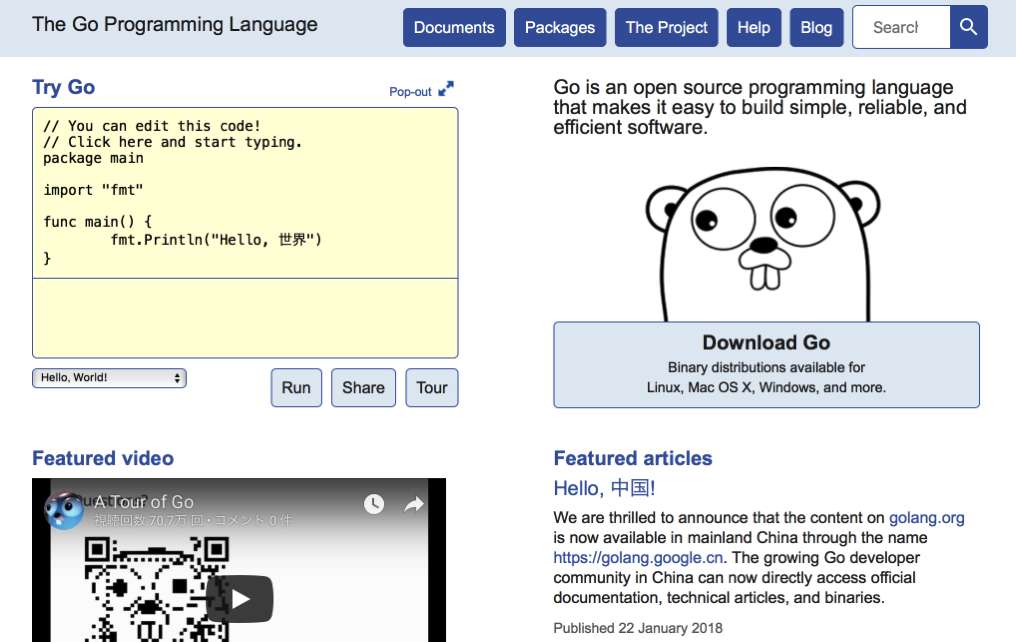This screenshot has height=642, width=1016.
Task: Open the Documents page
Action: [453, 27]
